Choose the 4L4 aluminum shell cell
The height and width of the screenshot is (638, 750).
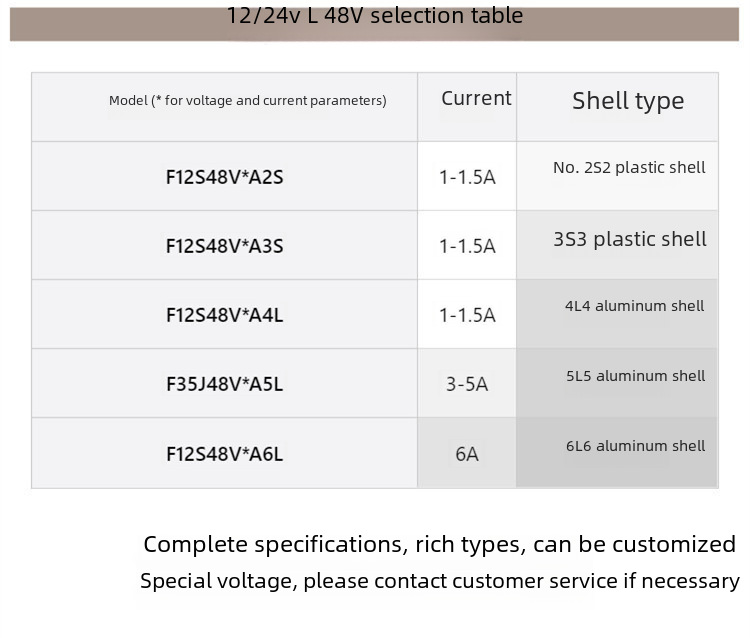click(x=635, y=306)
